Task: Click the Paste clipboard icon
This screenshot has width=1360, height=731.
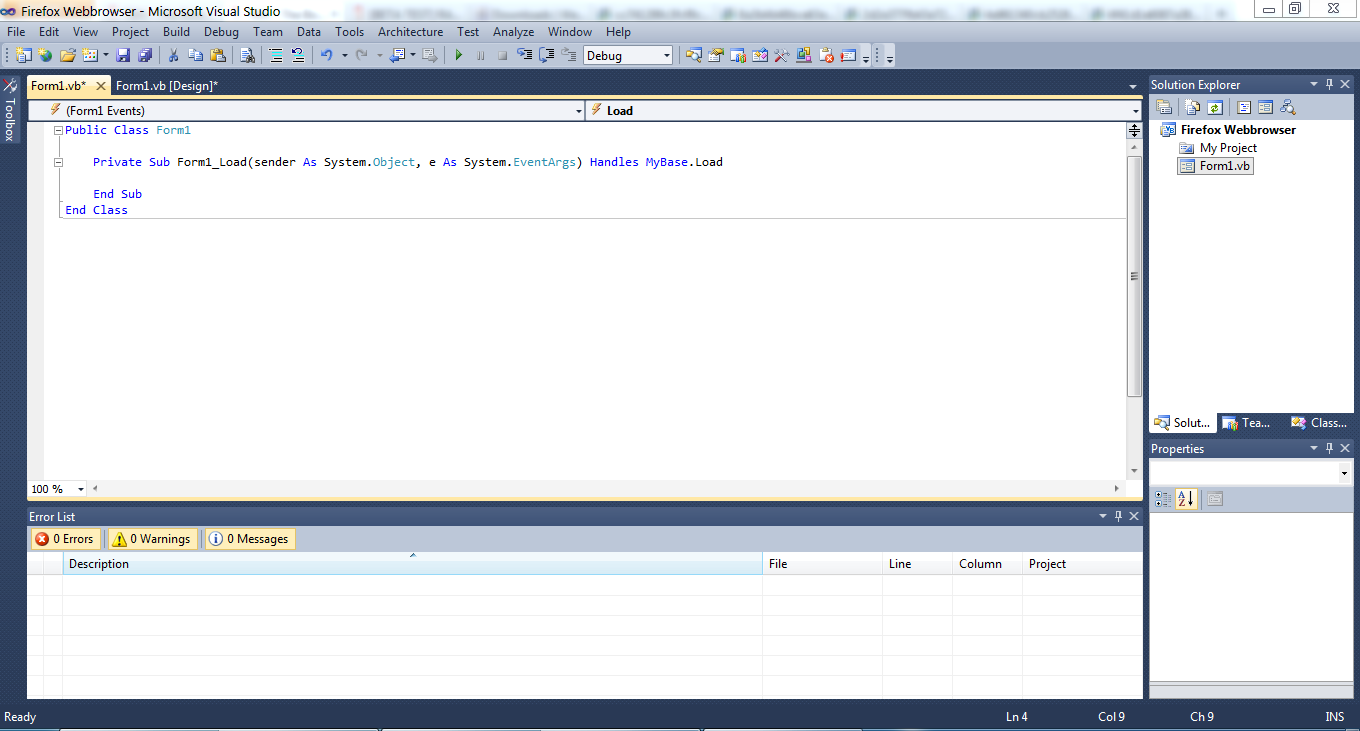Action: 218,56
